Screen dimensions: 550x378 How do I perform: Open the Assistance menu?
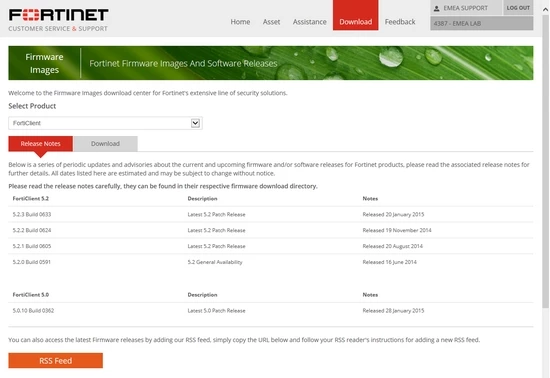tap(310, 22)
